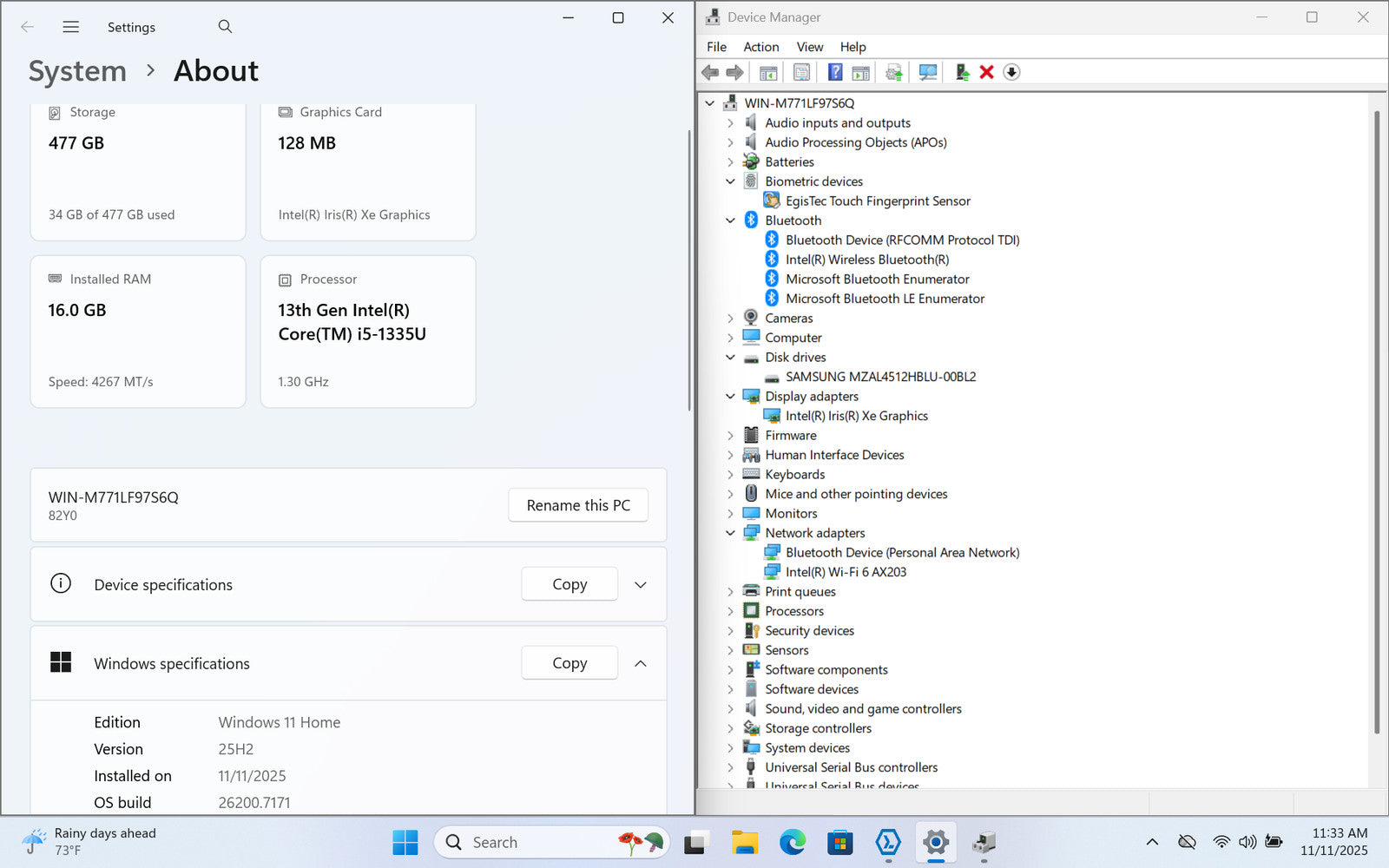Click the red X Uninstall device icon
1389x868 pixels.
point(986,72)
